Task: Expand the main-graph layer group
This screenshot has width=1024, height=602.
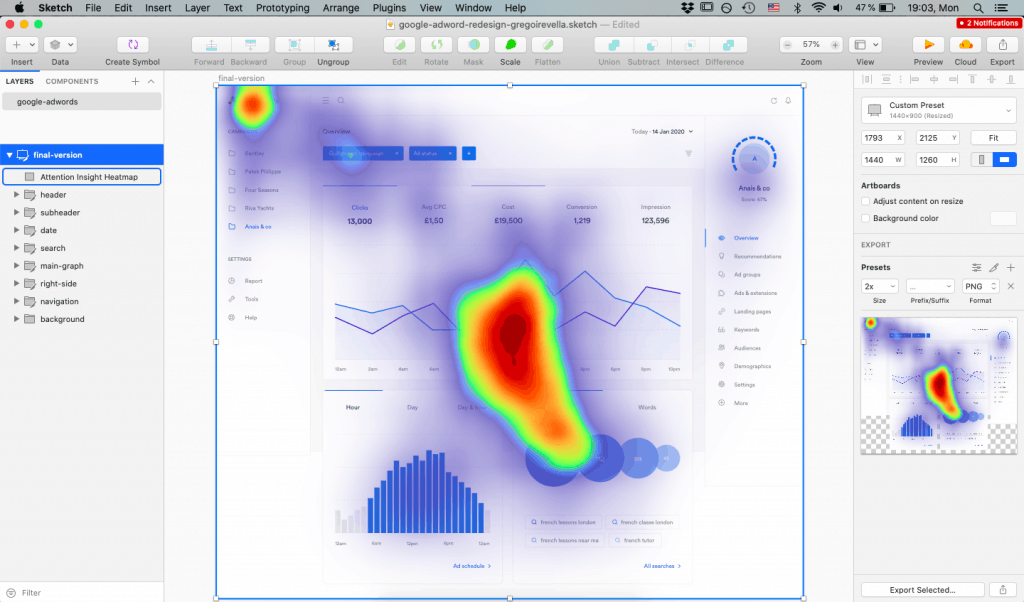Action: click(x=16, y=266)
